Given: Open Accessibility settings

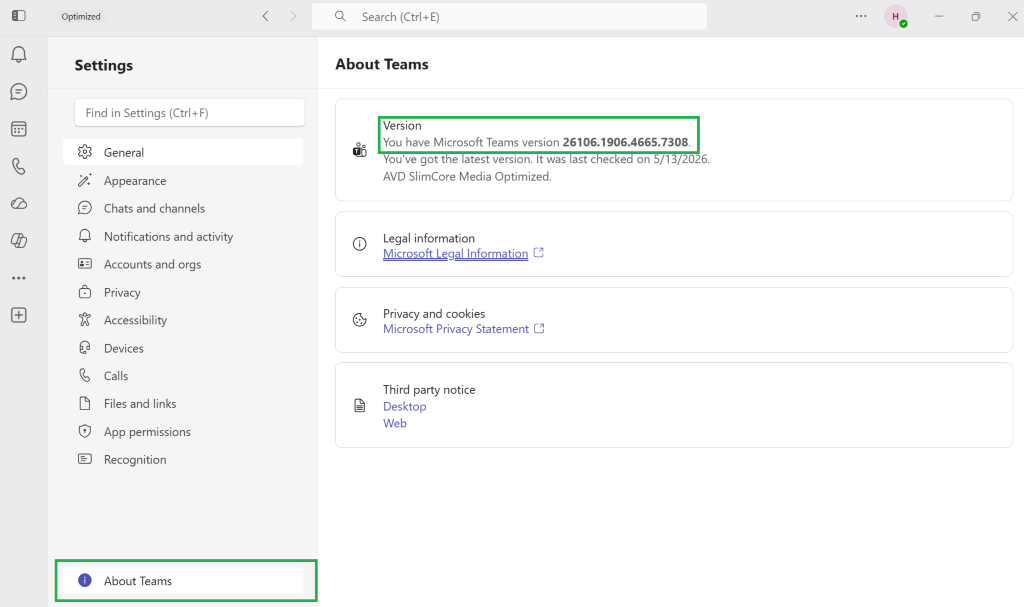Looking at the screenshot, I should tap(183, 320).
